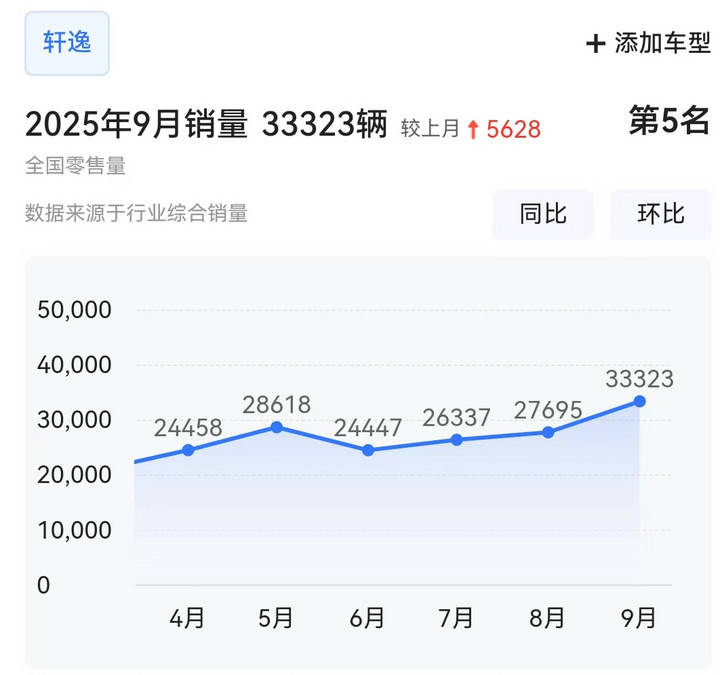Select the July data point 26337
The width and height of the screenshot is (720, 675).
point(456,440)
